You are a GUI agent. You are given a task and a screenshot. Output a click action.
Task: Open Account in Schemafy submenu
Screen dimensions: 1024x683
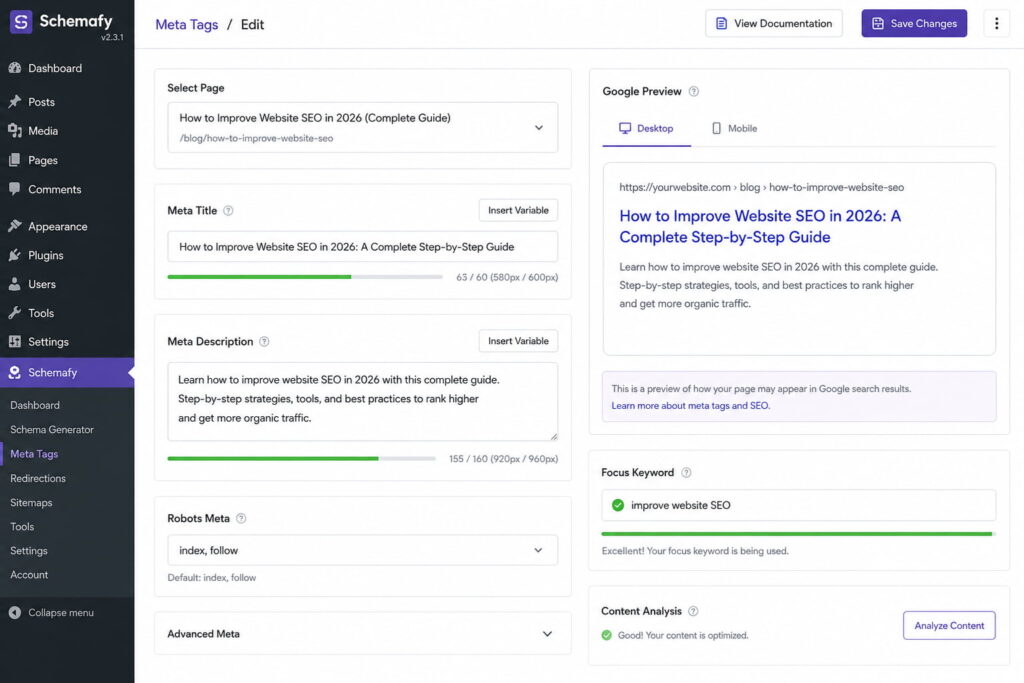point(29,575)
